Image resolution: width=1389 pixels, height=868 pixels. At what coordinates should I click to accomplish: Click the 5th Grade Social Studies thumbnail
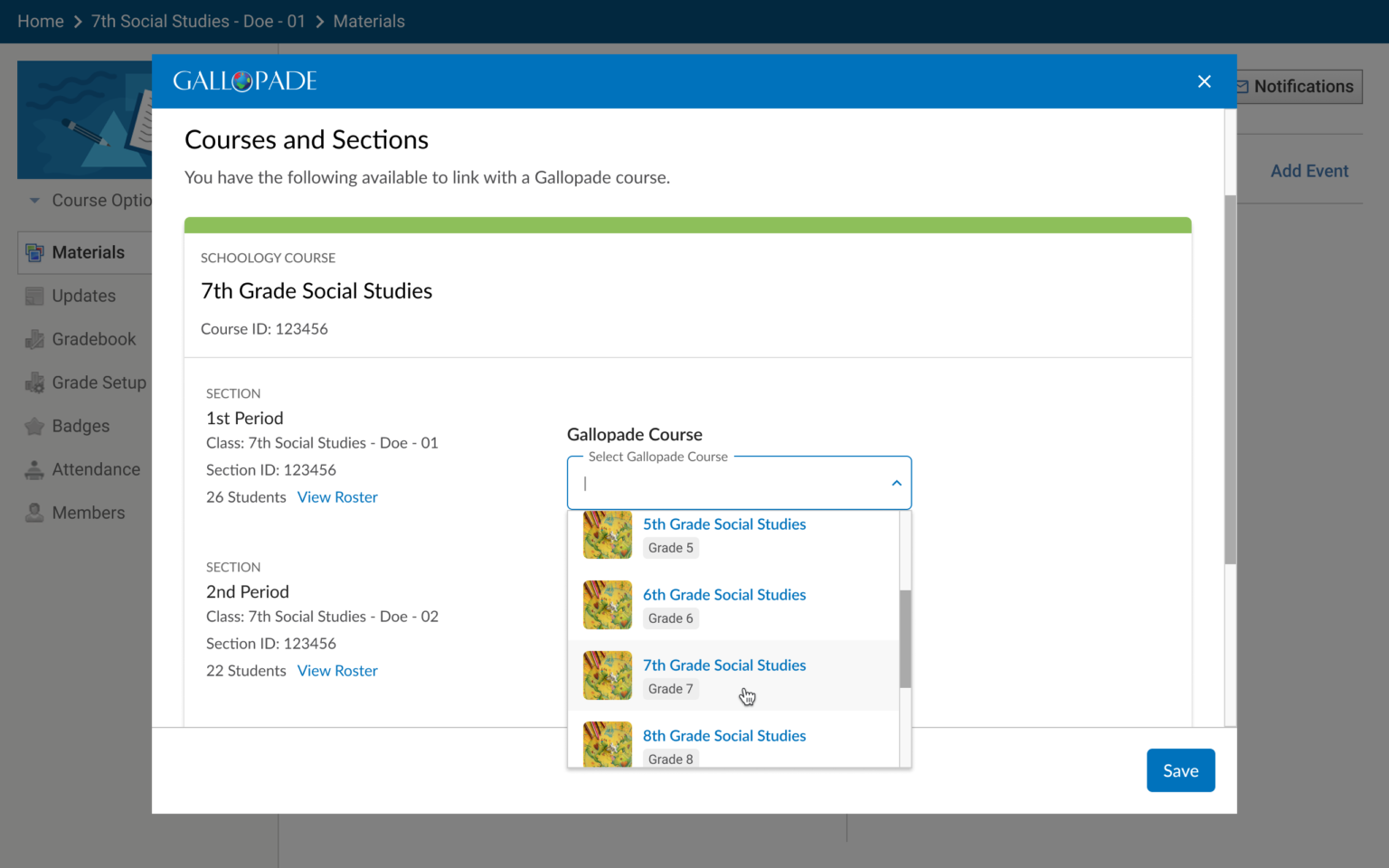point(608,534)
